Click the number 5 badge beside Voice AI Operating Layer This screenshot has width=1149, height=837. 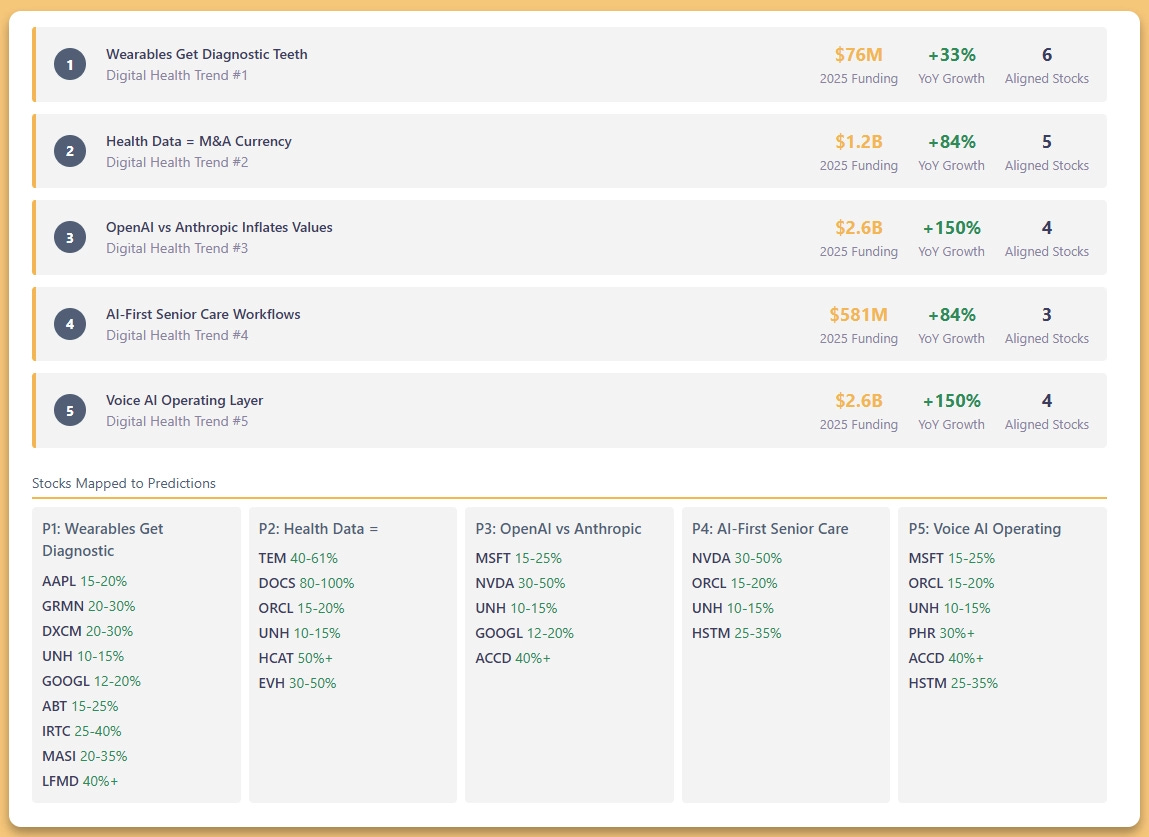[x=70, y=410]
